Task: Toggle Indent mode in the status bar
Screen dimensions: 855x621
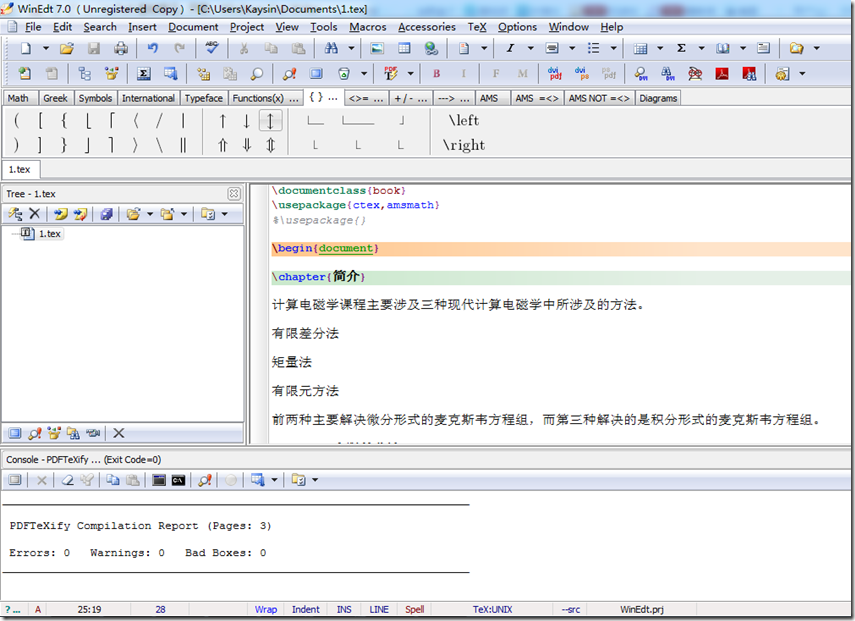Action: click(x=305, y=609)
